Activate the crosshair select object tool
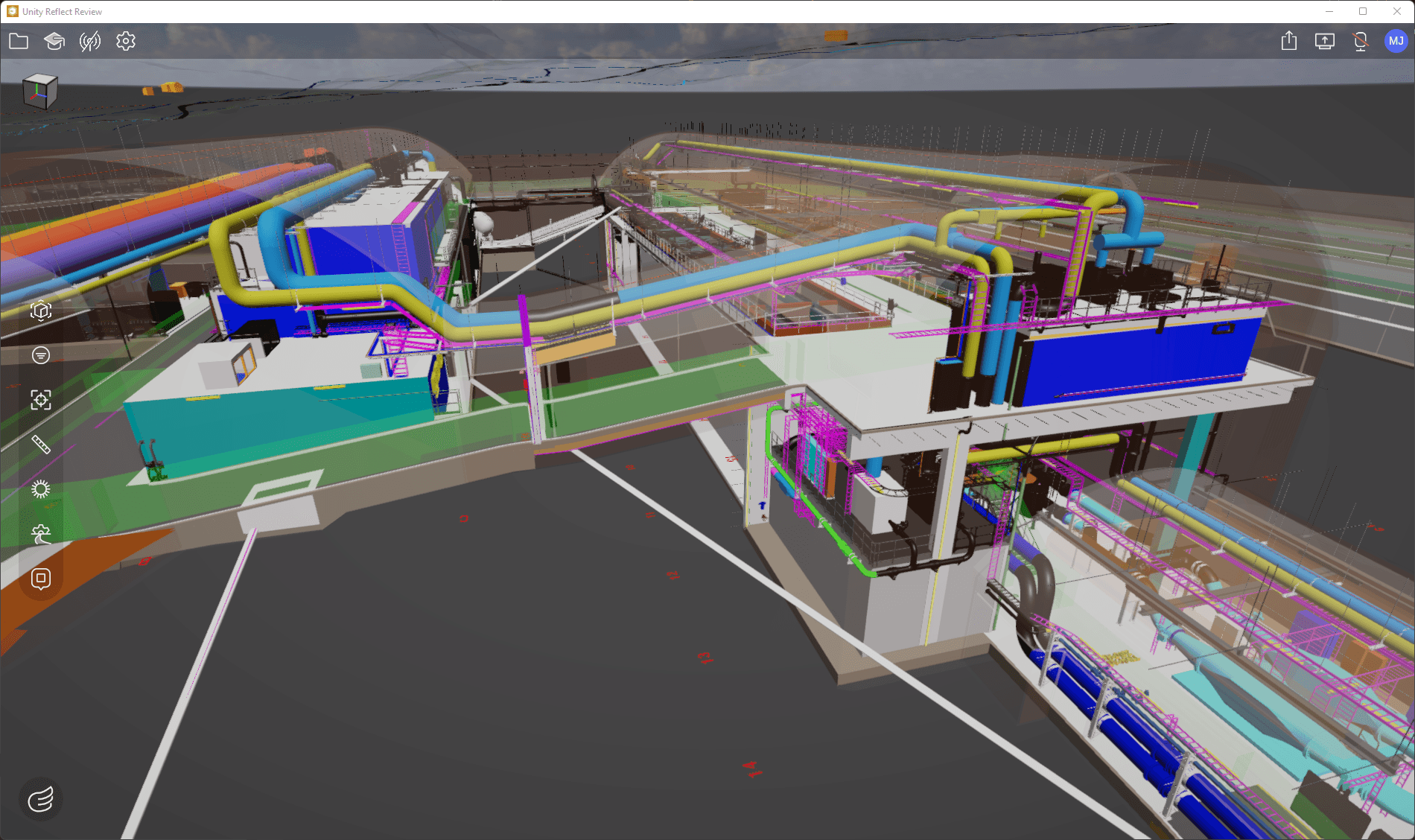The height and width of the screenshot is (840, 1415). [41, 400]
